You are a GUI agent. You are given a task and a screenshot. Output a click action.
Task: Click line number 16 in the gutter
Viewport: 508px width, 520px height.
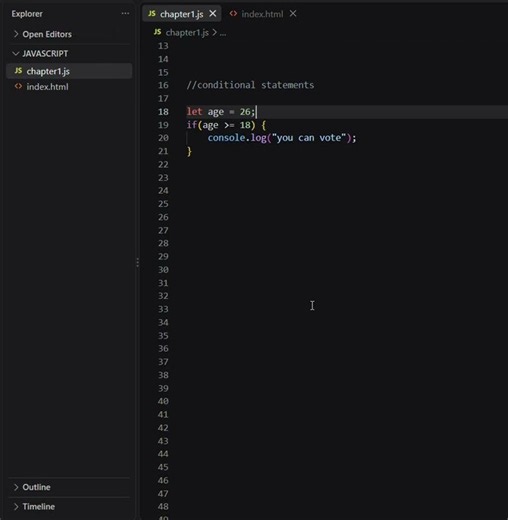coord(163,85)
